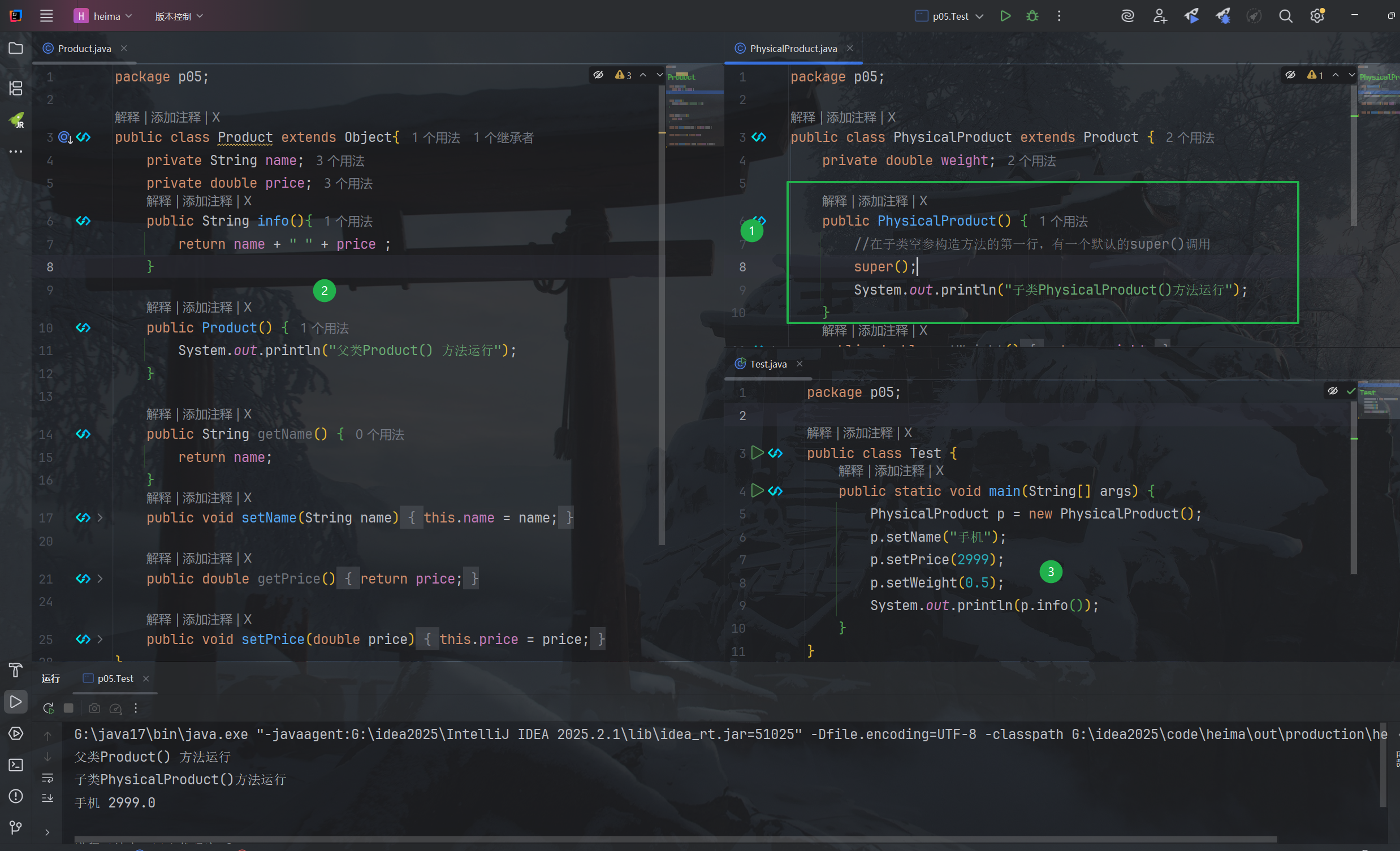Screen dimensions: 1400x851
Task: Toggle inspection eye icon in PhysicalProduct.java editor
Action: tap(1290, 75)
